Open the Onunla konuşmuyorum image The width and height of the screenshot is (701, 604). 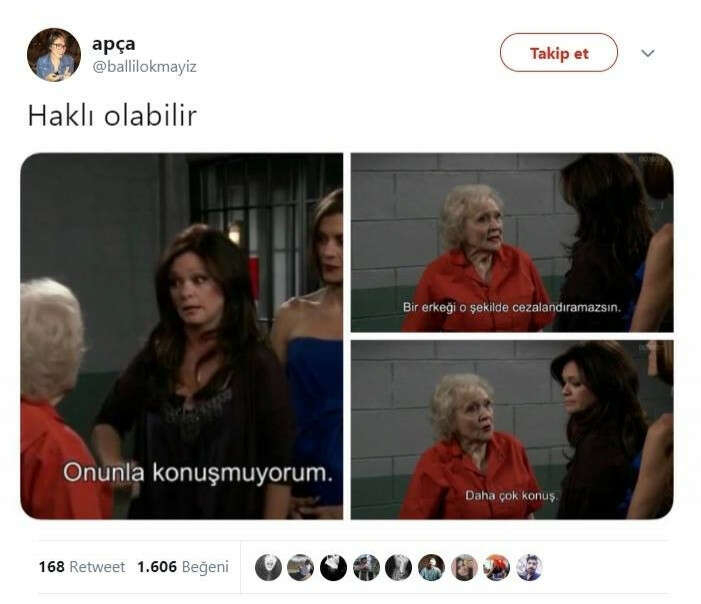(x=182, y=336)
